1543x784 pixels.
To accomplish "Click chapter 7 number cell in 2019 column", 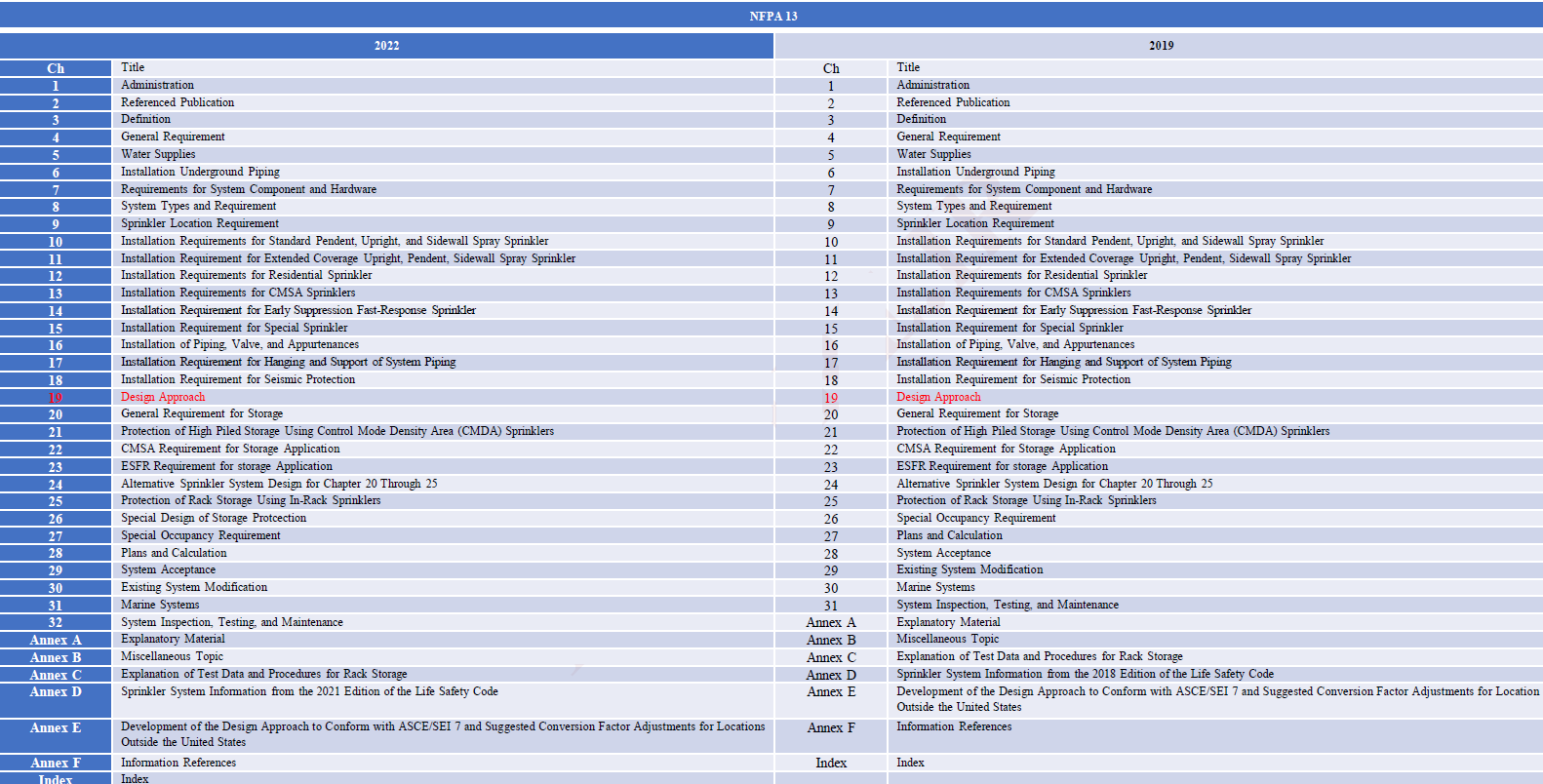I will 831,189.
